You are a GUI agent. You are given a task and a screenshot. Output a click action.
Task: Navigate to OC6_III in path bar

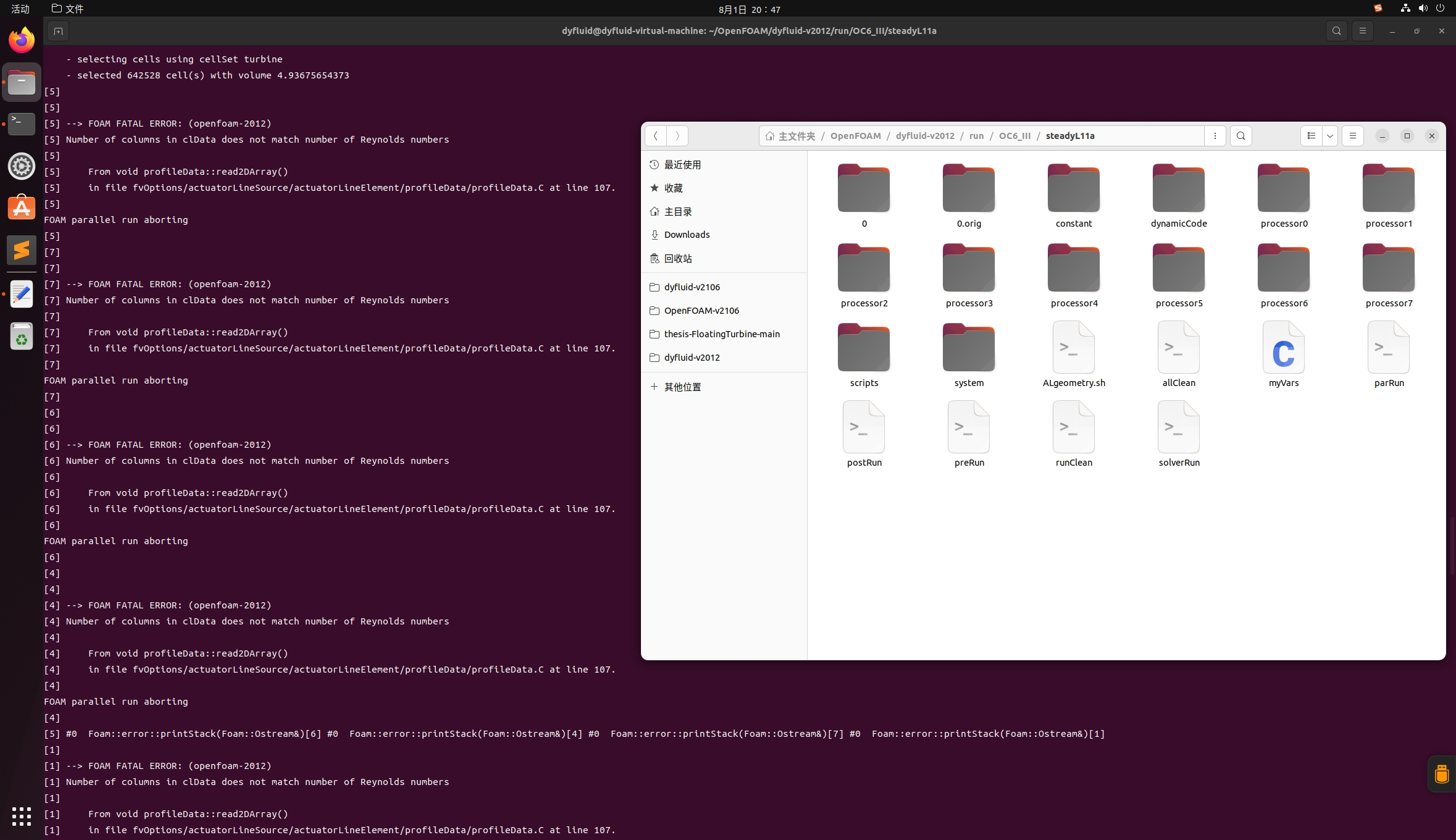1015,136
